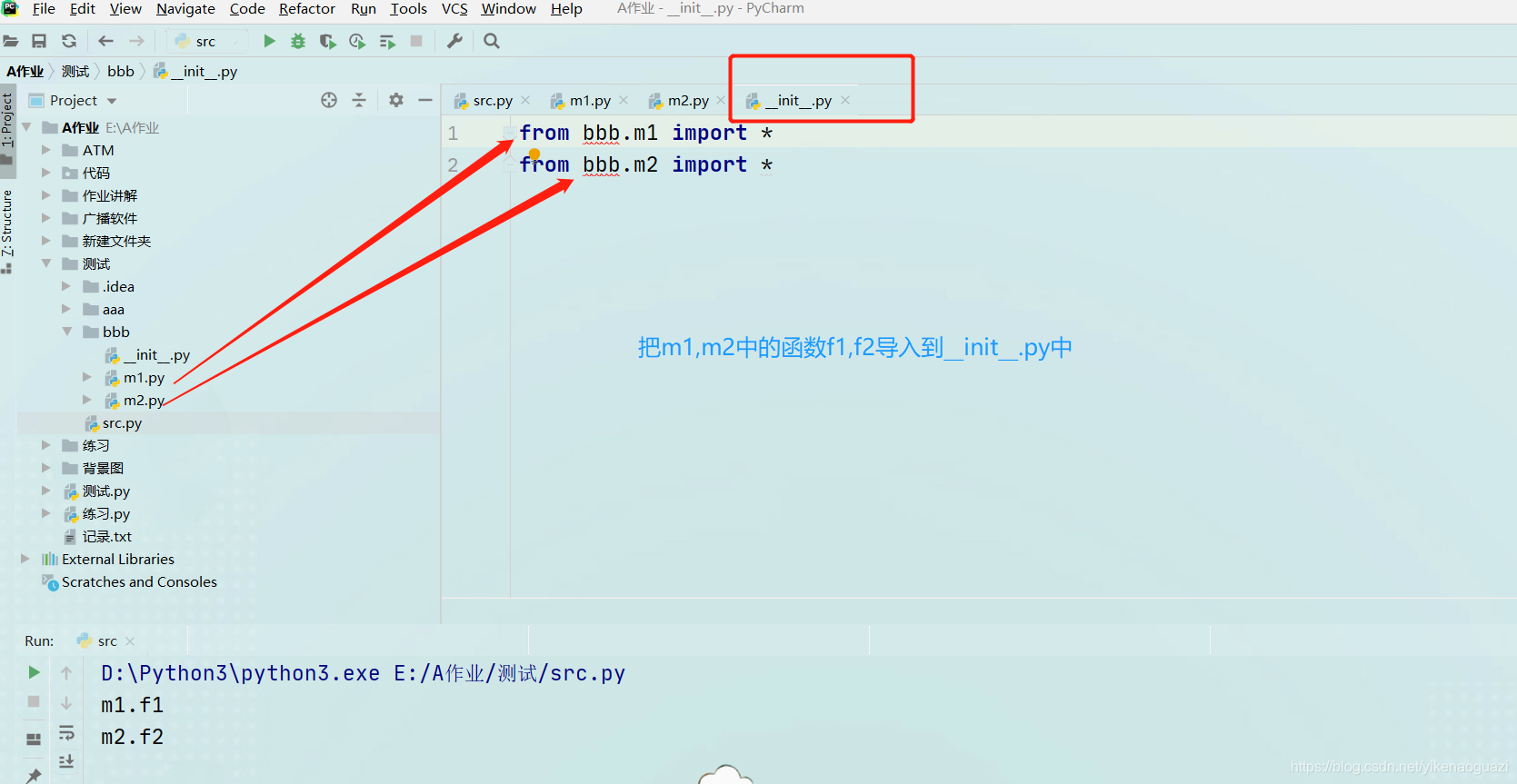Close the __init__.py editor tab
The height and width of the screenshot is (784, 1517).
845,100
